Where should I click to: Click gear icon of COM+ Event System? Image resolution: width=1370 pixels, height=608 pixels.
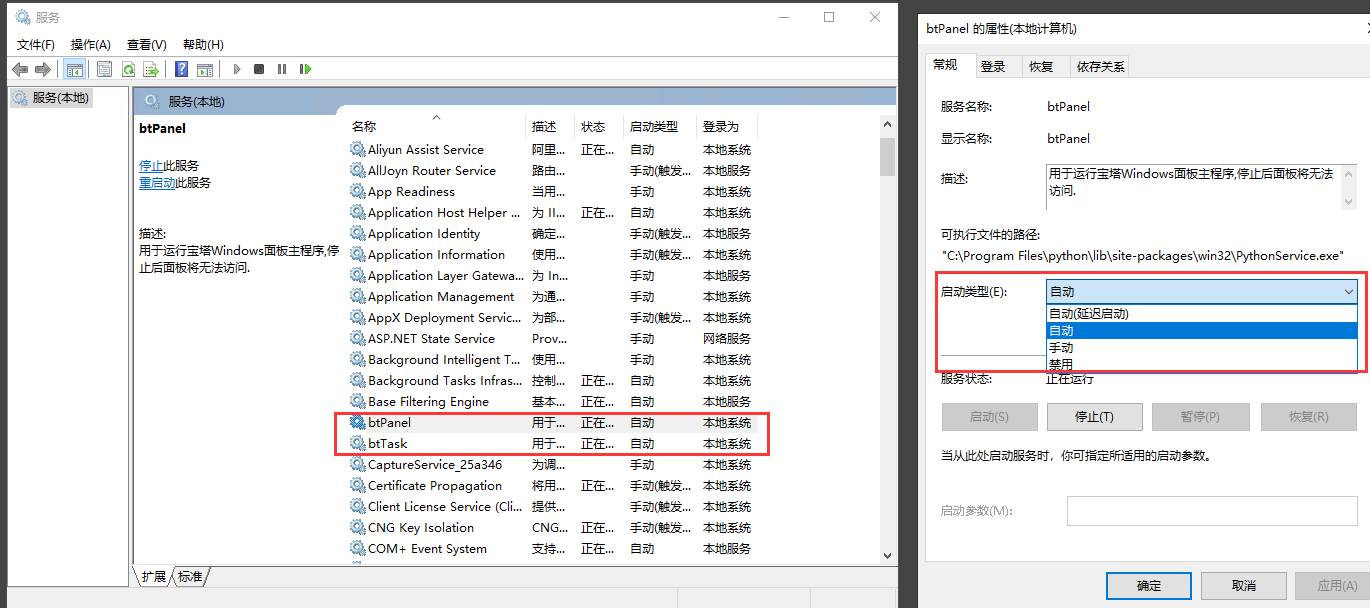point(358,548)
